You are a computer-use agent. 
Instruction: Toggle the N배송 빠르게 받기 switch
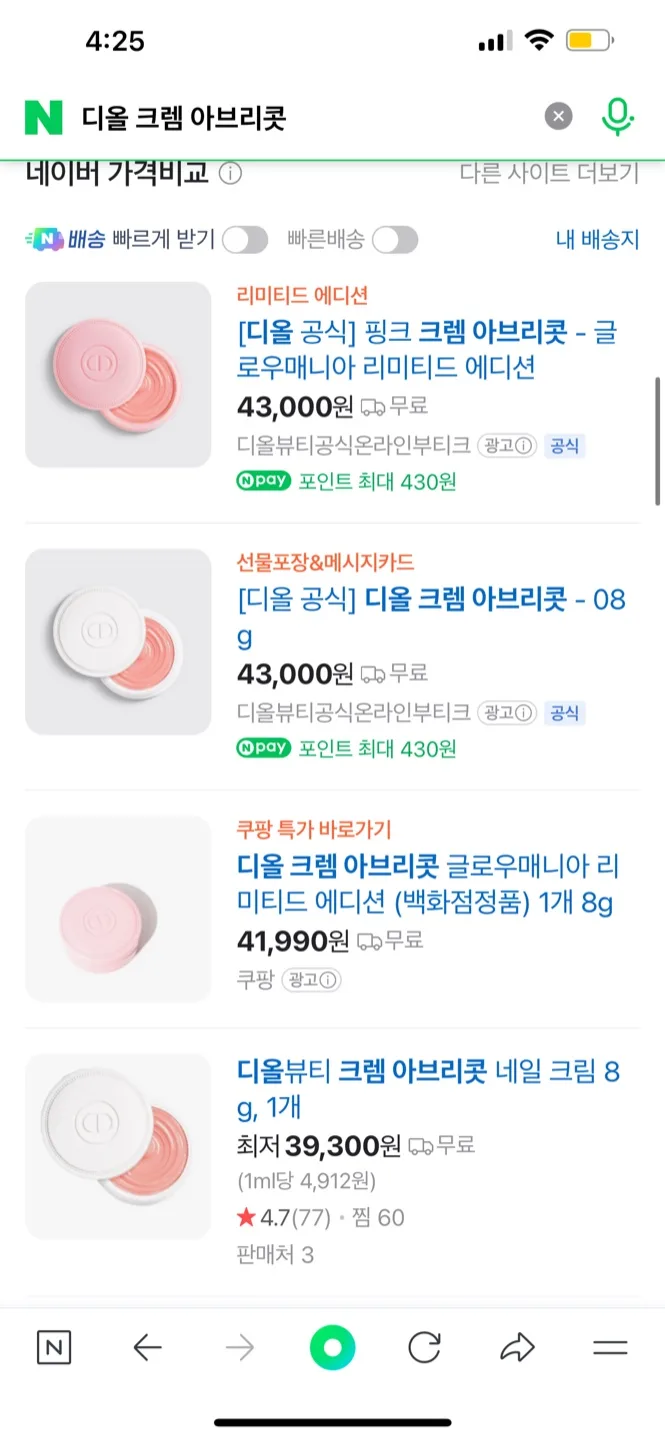coord(244,240)
